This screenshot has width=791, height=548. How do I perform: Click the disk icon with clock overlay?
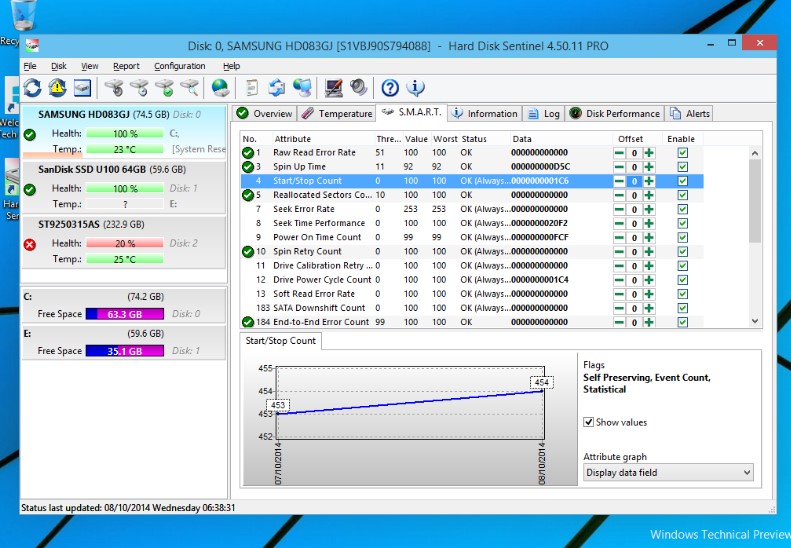[x=140, y=88]
